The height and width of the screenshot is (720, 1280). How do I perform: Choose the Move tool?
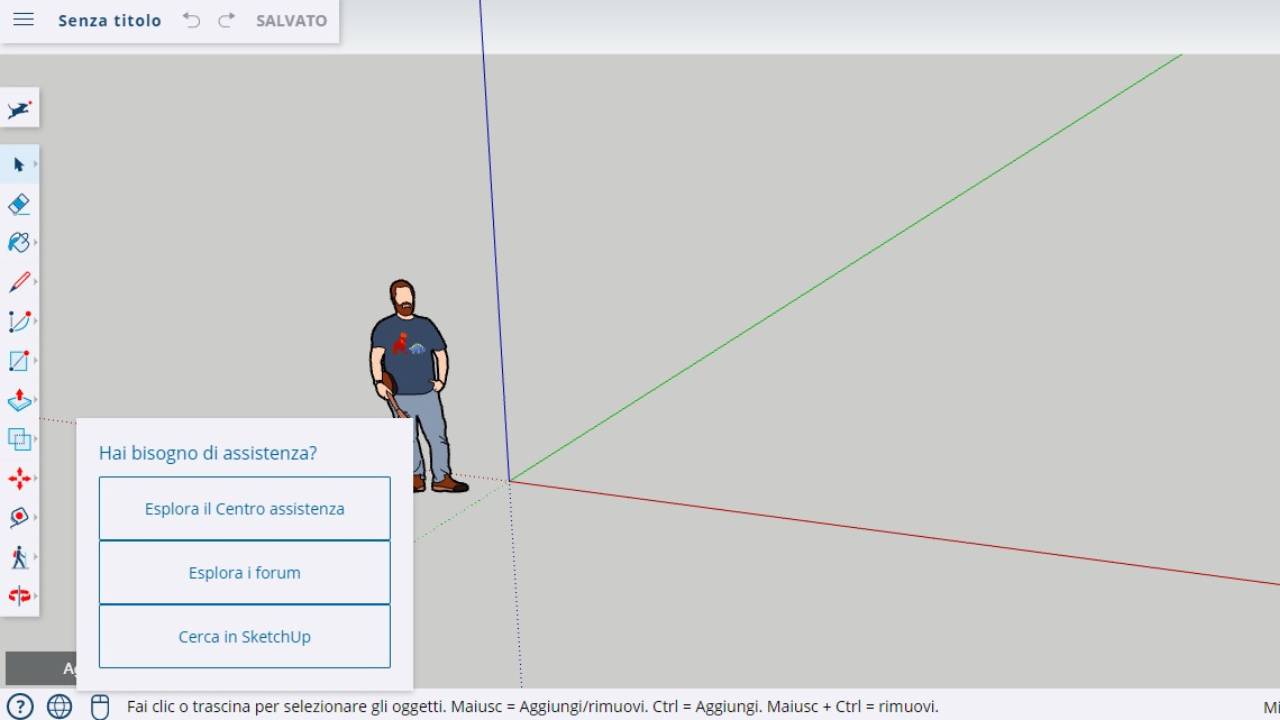[x=18, y=478]
